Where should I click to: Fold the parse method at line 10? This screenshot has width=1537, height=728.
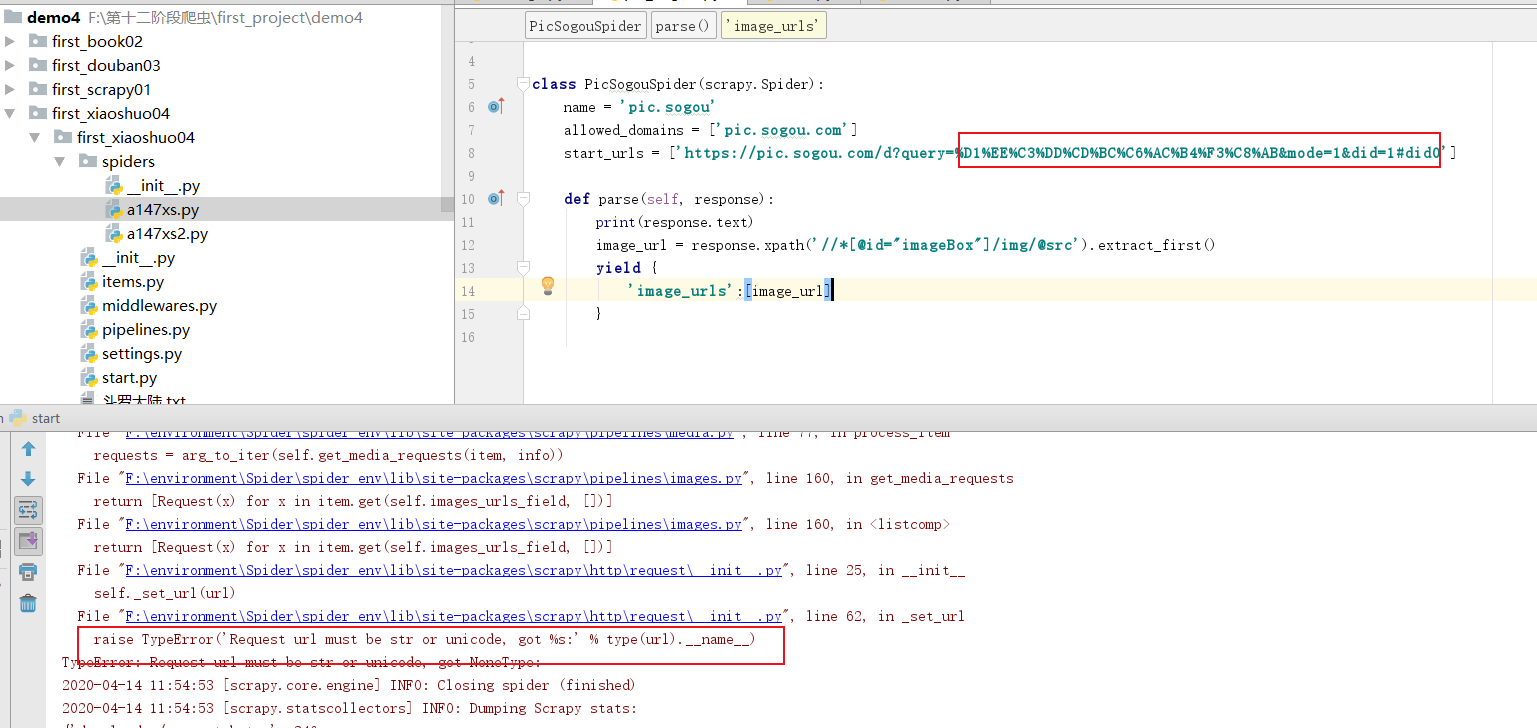pyautogui.click(x=522, y=198)
